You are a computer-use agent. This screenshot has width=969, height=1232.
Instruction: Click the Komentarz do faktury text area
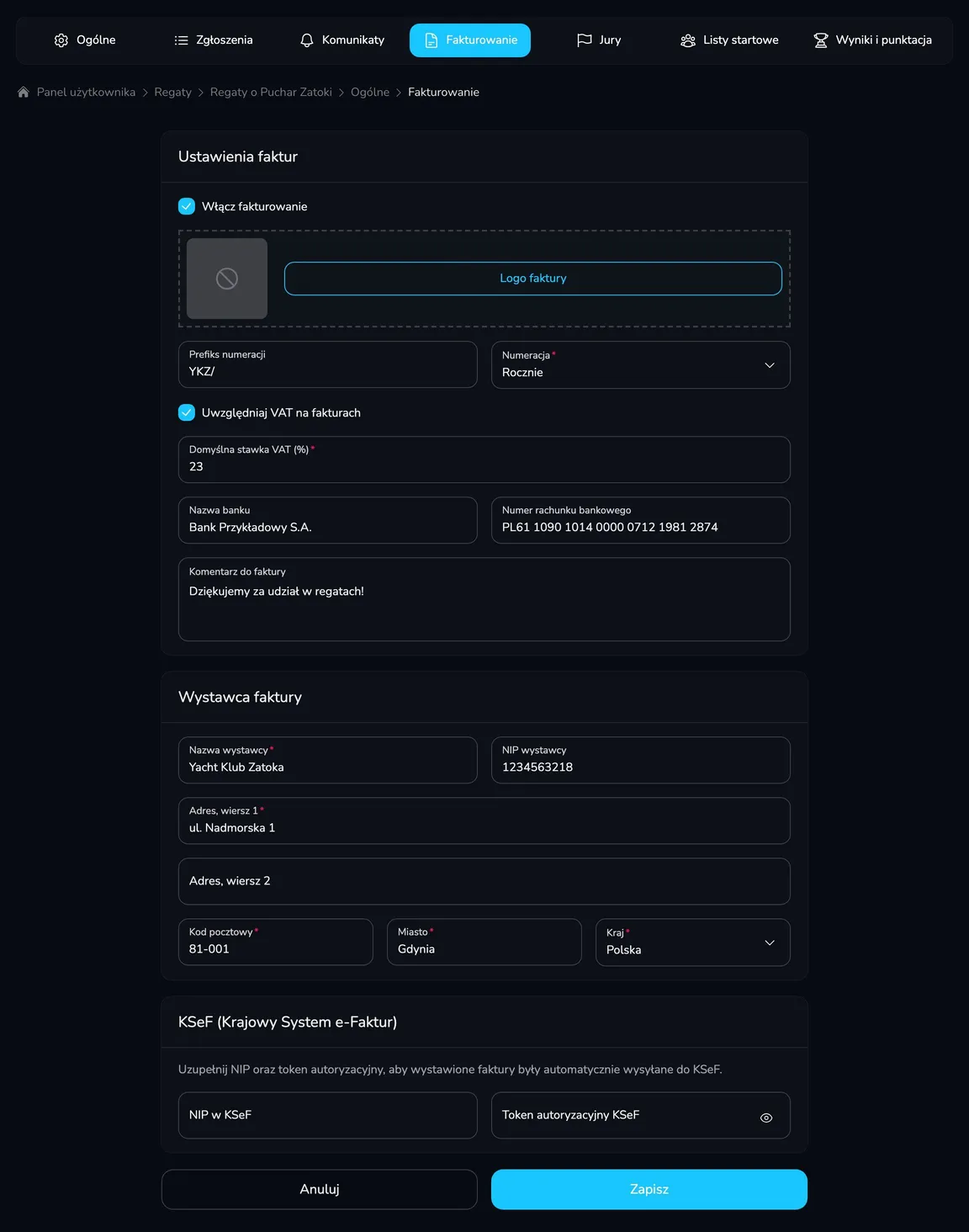pos(484,599)
